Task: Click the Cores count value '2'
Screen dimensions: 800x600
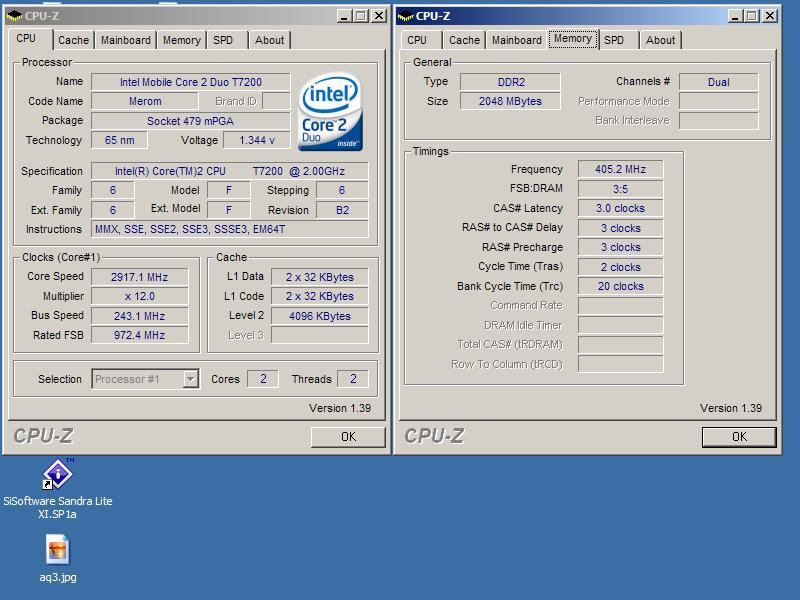Action: (263, 379)
